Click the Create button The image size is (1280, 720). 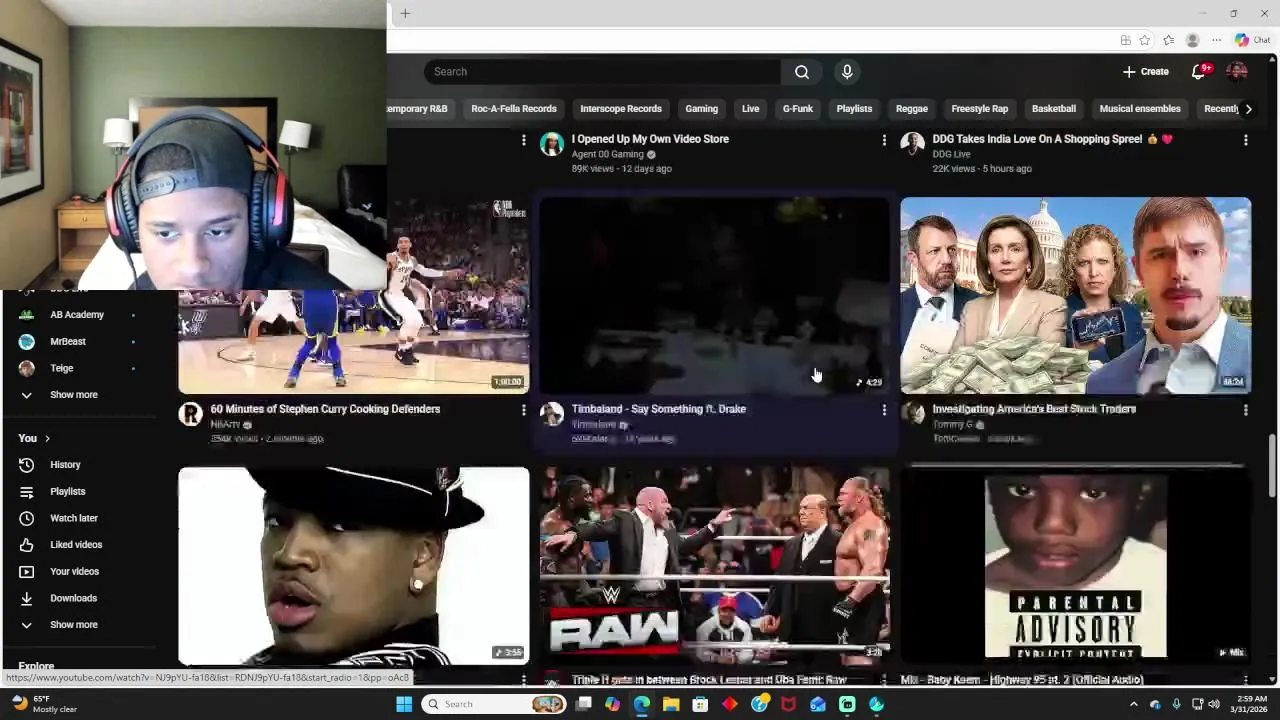(x=1146, y=72)
